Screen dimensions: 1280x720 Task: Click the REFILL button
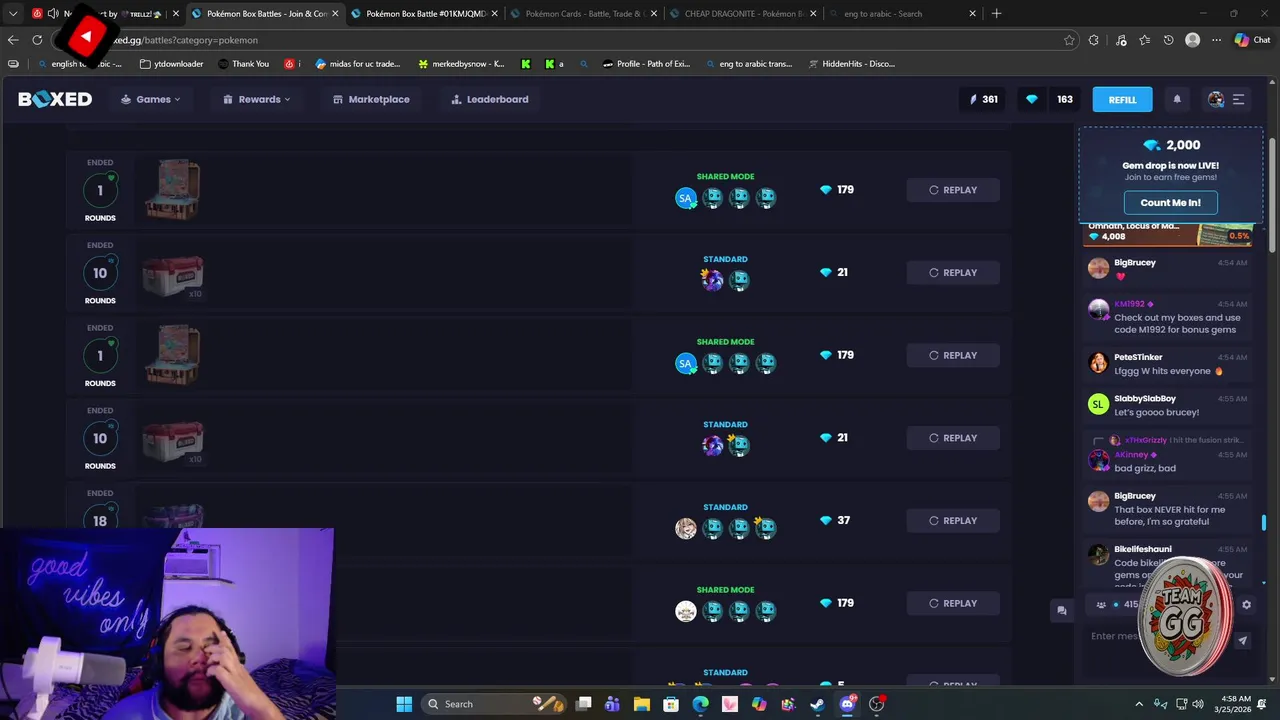[x=1122, y=99]
